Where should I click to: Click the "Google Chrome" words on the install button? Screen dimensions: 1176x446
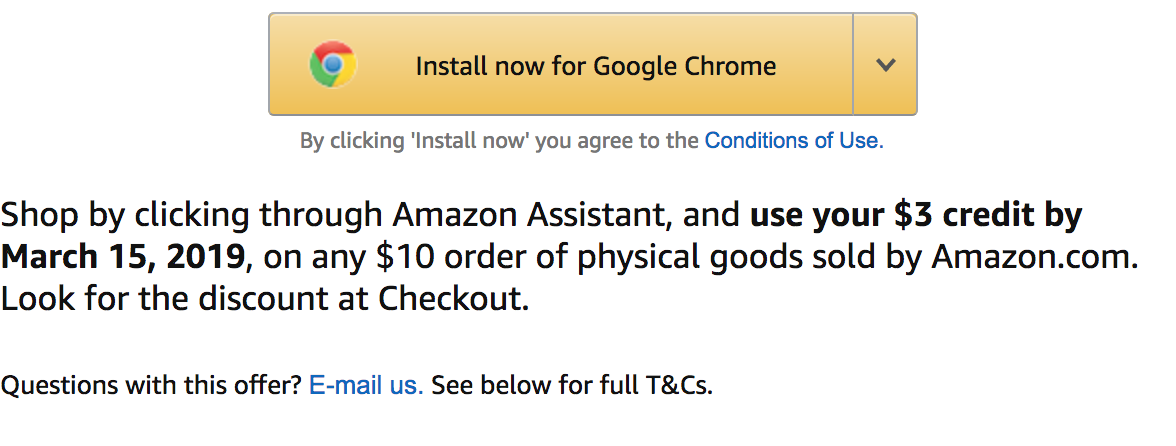point(685,66)
